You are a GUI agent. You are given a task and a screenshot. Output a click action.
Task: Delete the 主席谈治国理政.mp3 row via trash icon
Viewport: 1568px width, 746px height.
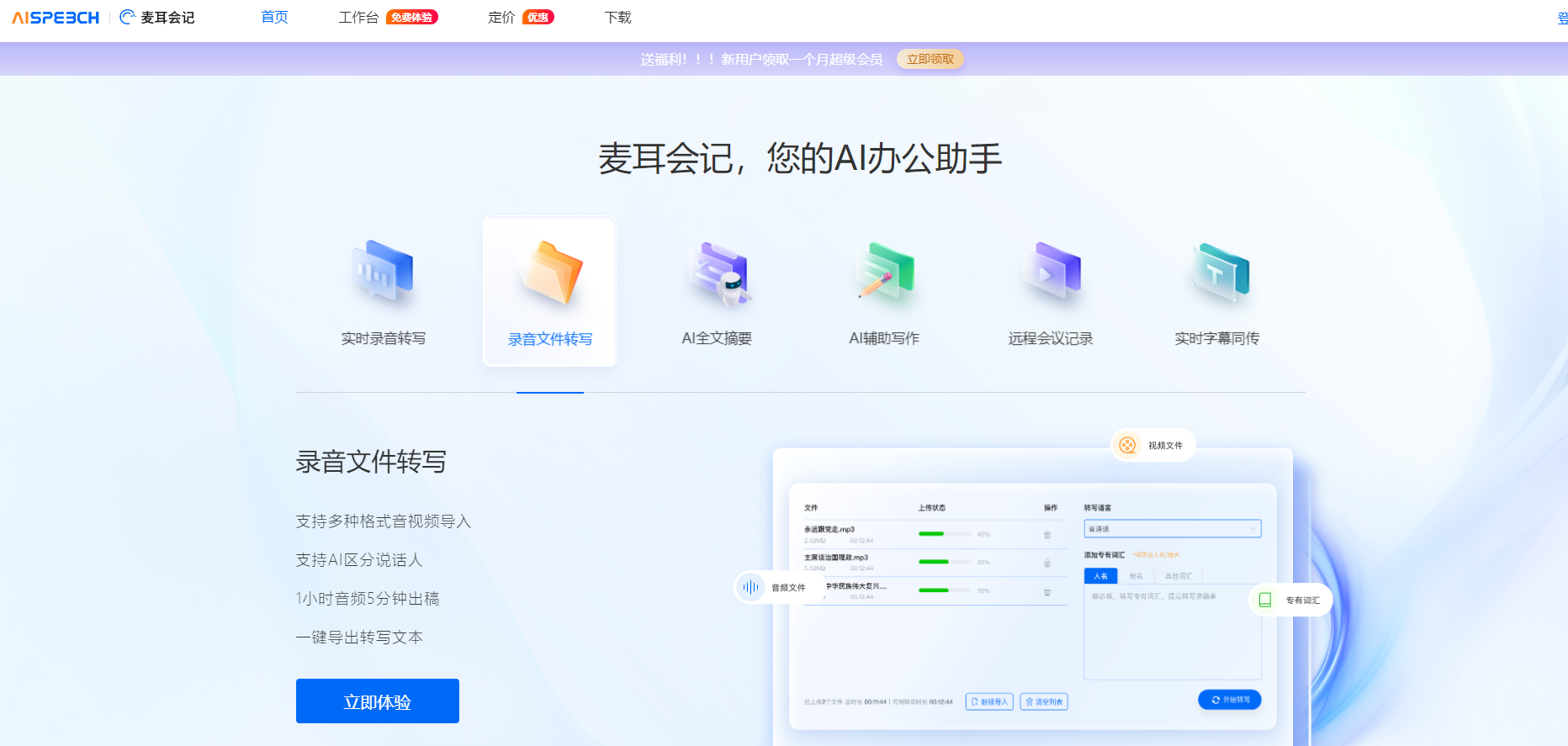1047,563
